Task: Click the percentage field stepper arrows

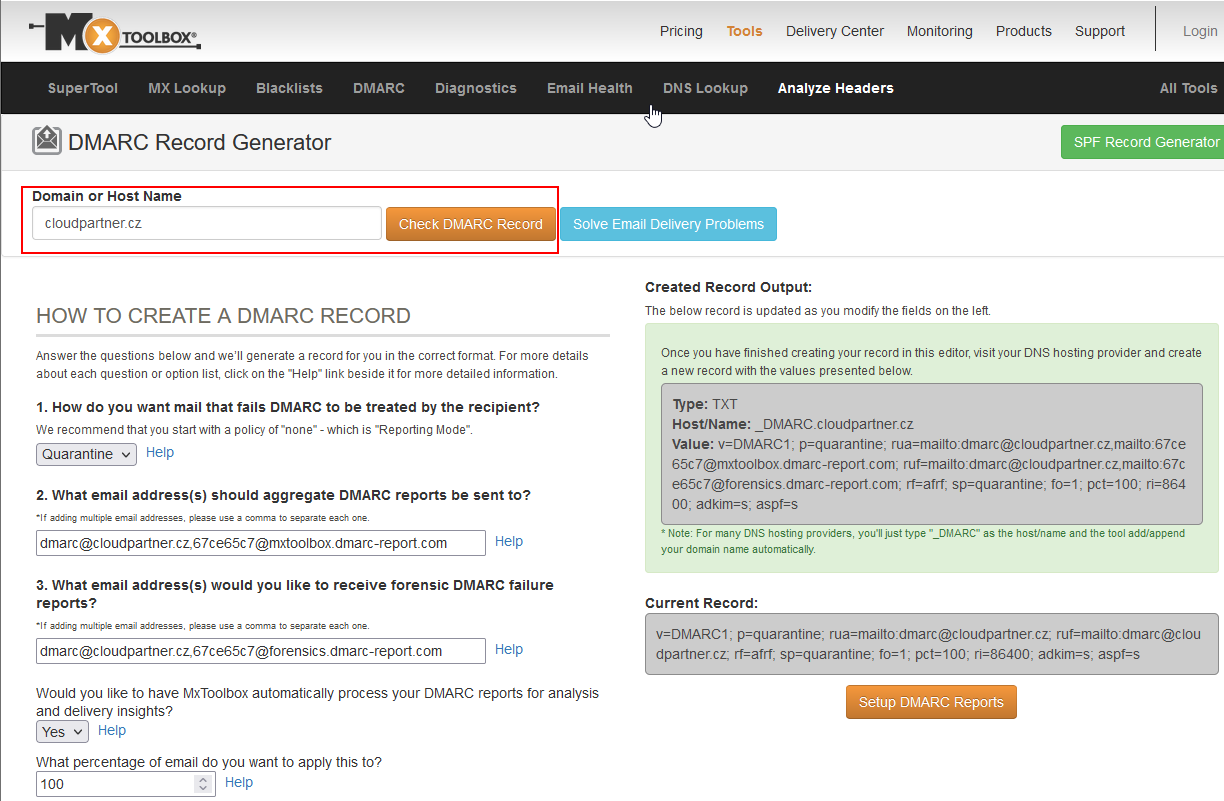Action: 204,784
